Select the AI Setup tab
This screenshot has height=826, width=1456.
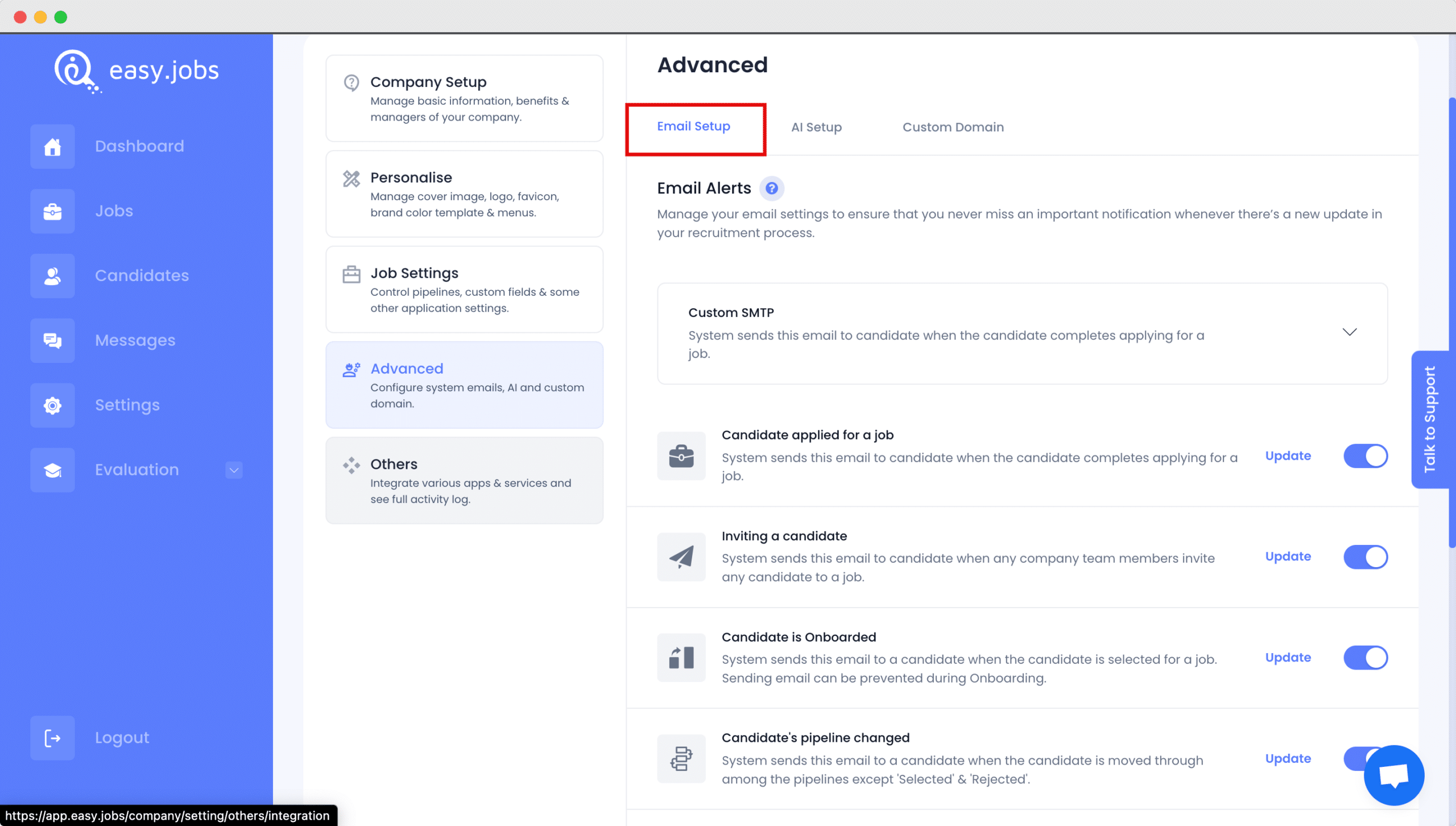pyautogui.click(x=816, y=127)
